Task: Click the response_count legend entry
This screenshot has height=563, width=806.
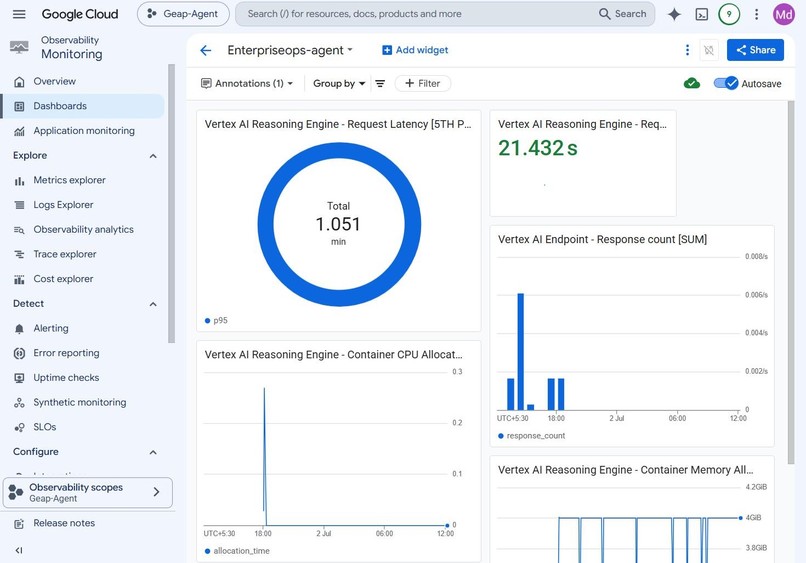Action: click(532, 436)
